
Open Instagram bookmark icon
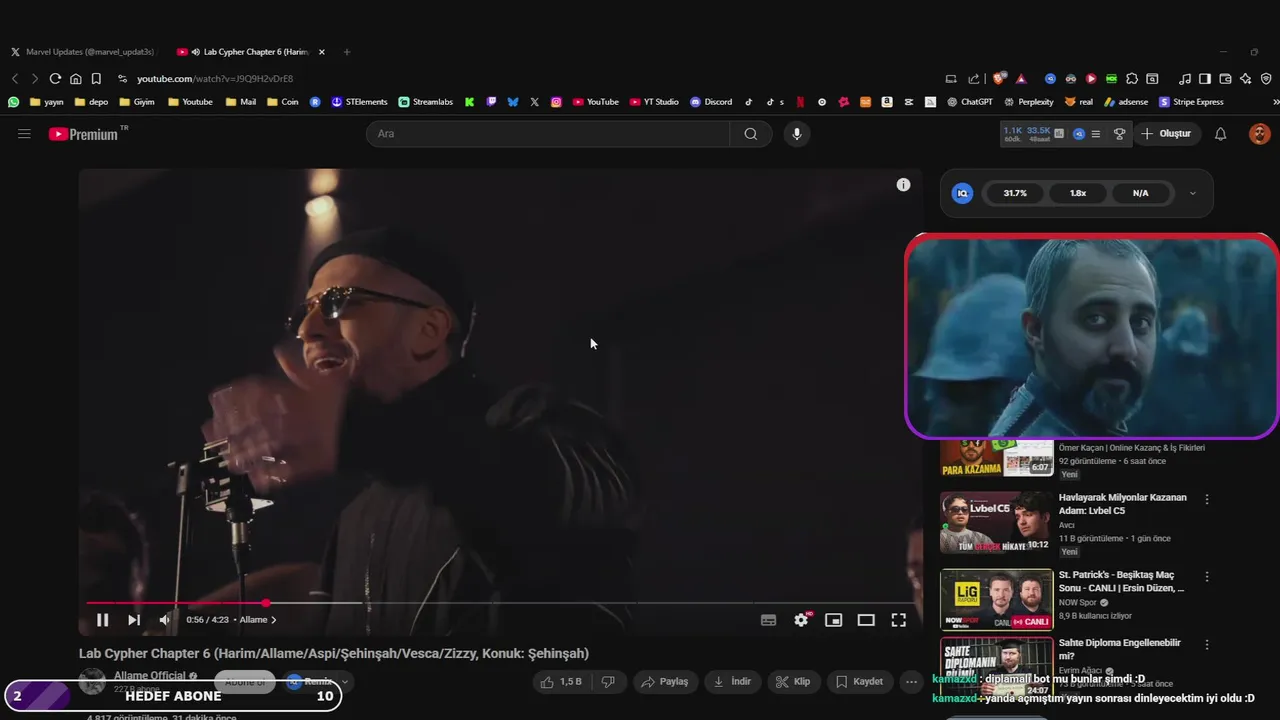(556, 102)
